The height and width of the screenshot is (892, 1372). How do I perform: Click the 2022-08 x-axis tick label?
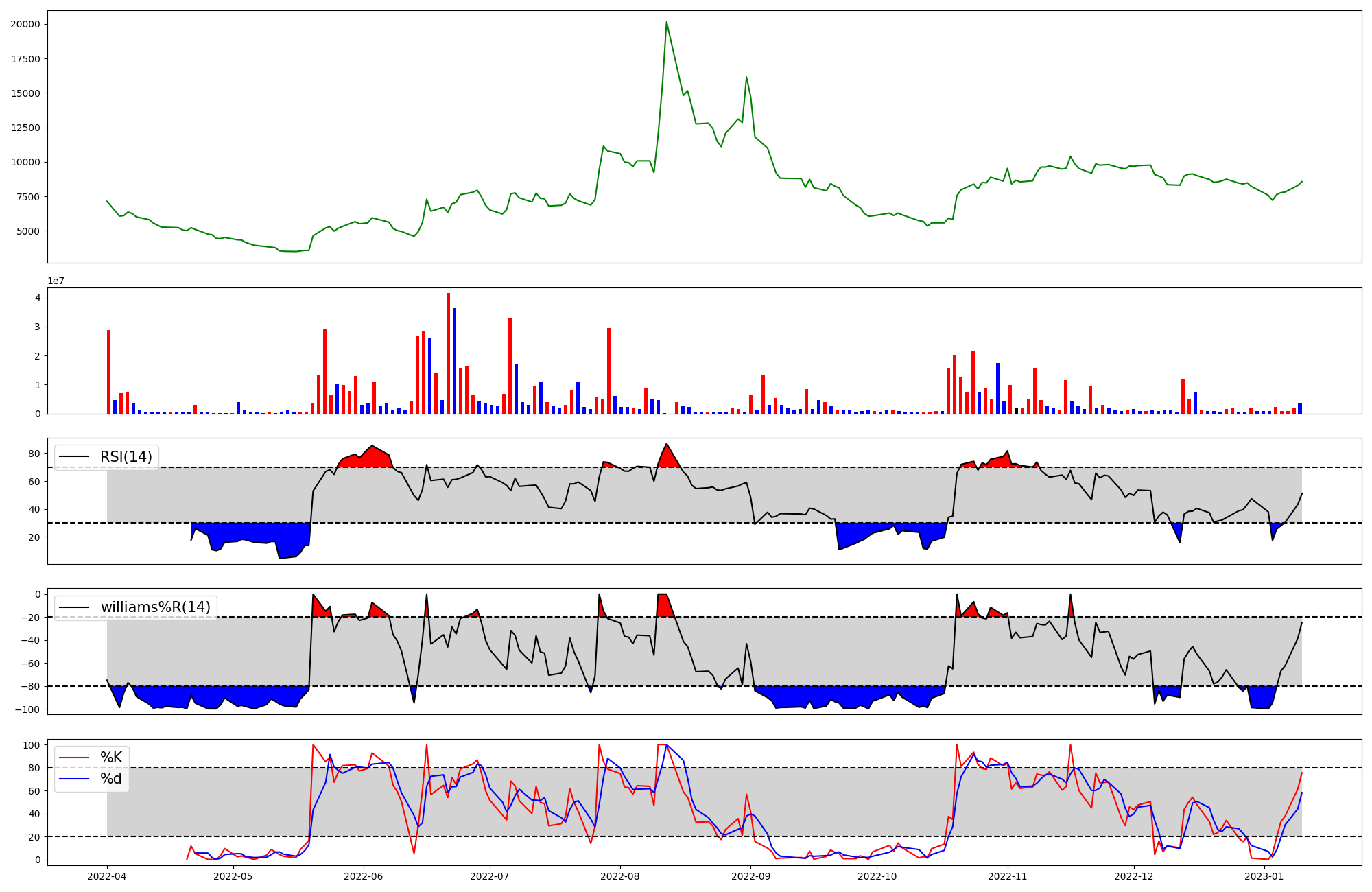(x=620, y=876)
